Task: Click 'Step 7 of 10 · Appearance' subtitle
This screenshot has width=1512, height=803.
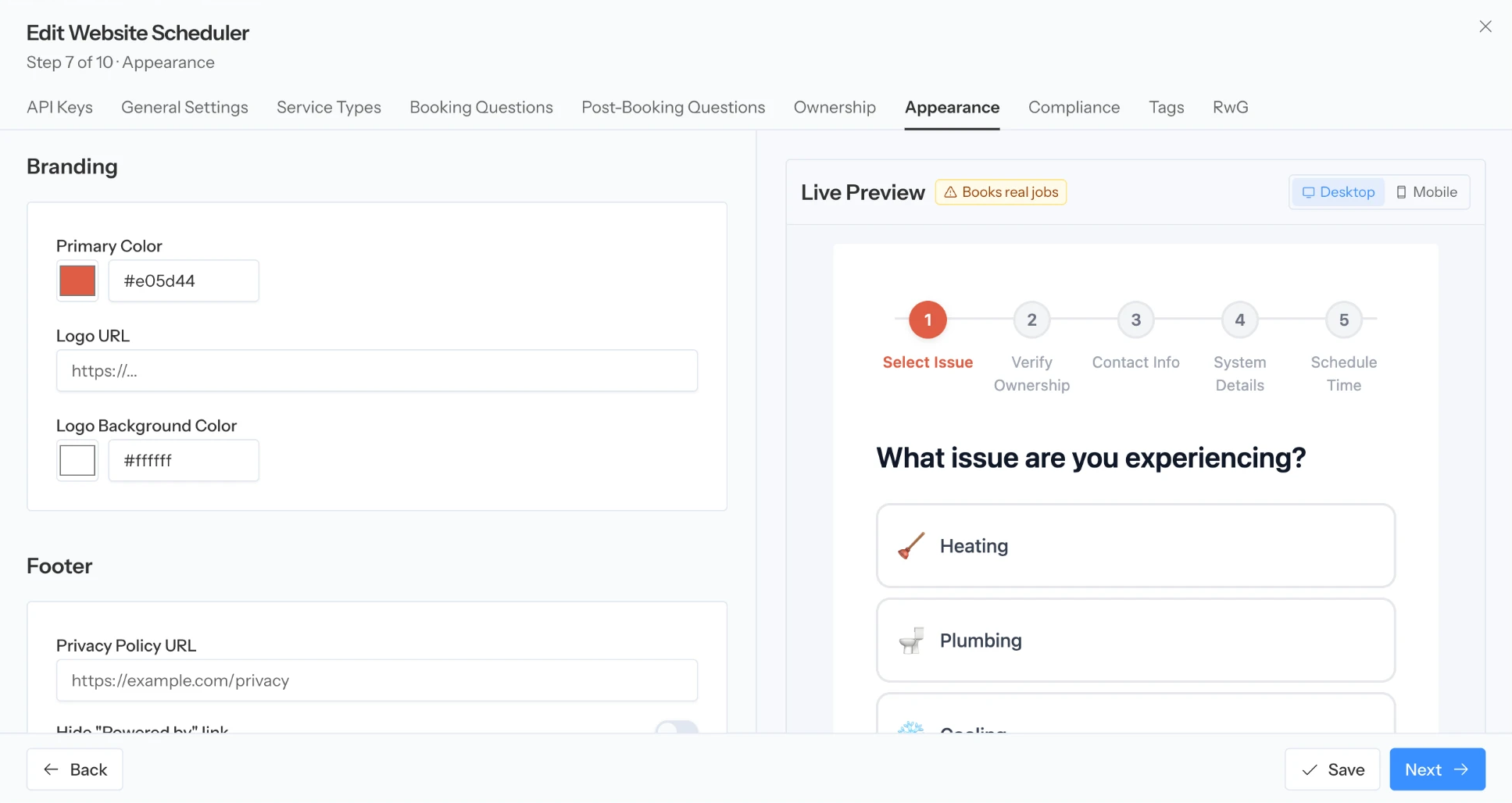Action: coord(120,62)
